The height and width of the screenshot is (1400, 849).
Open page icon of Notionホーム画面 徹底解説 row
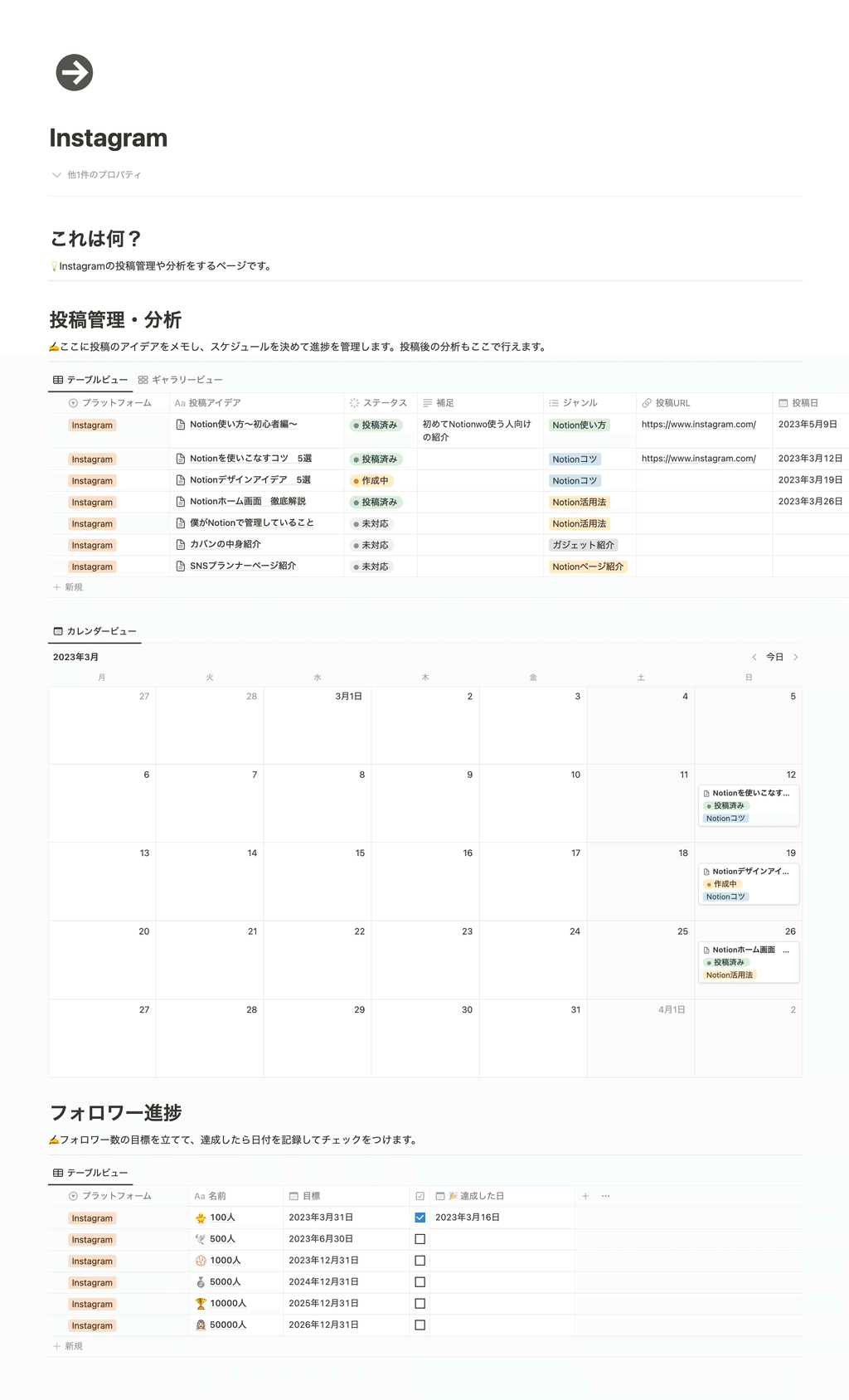coord(181,502)
